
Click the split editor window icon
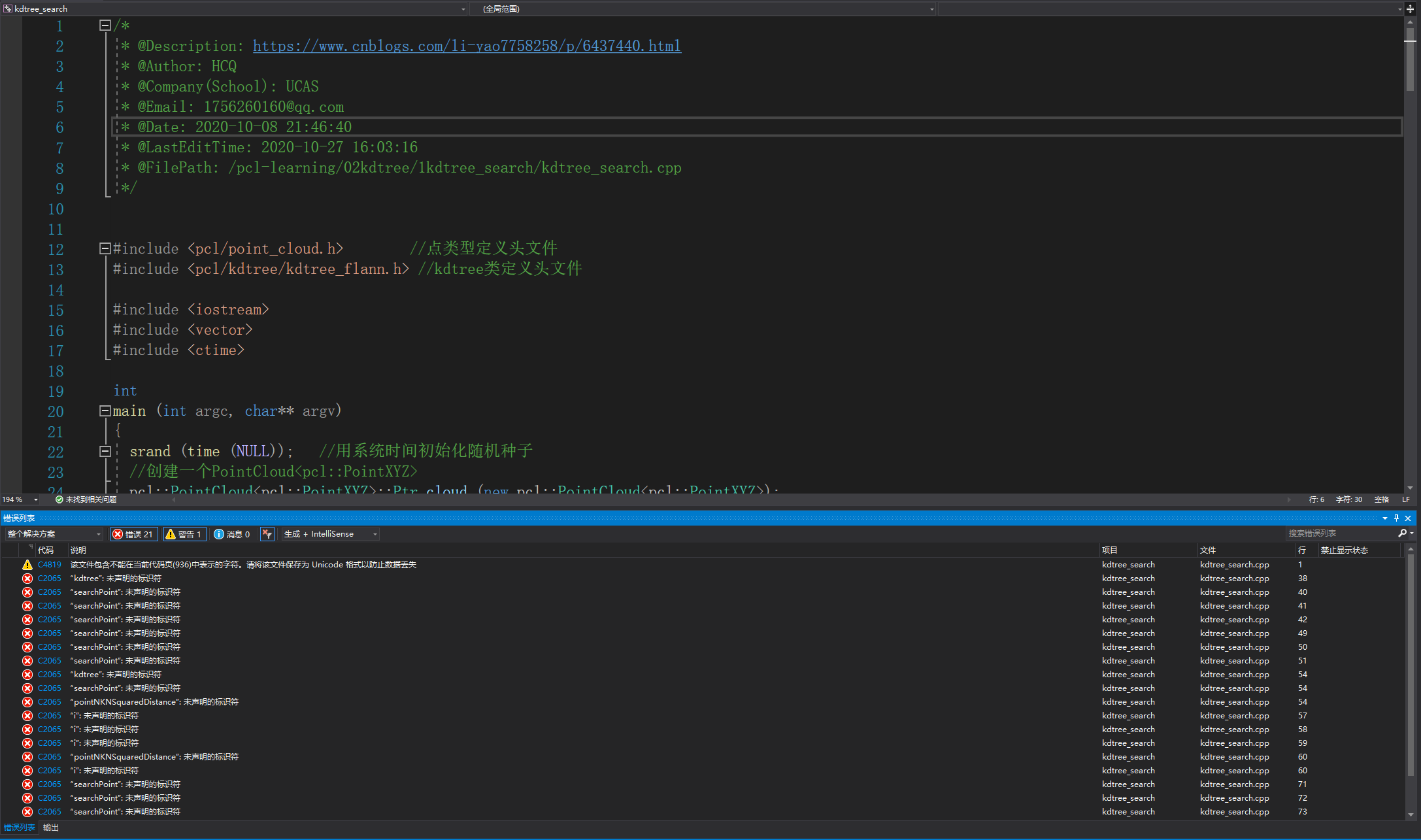click(x=1411, y=8)
